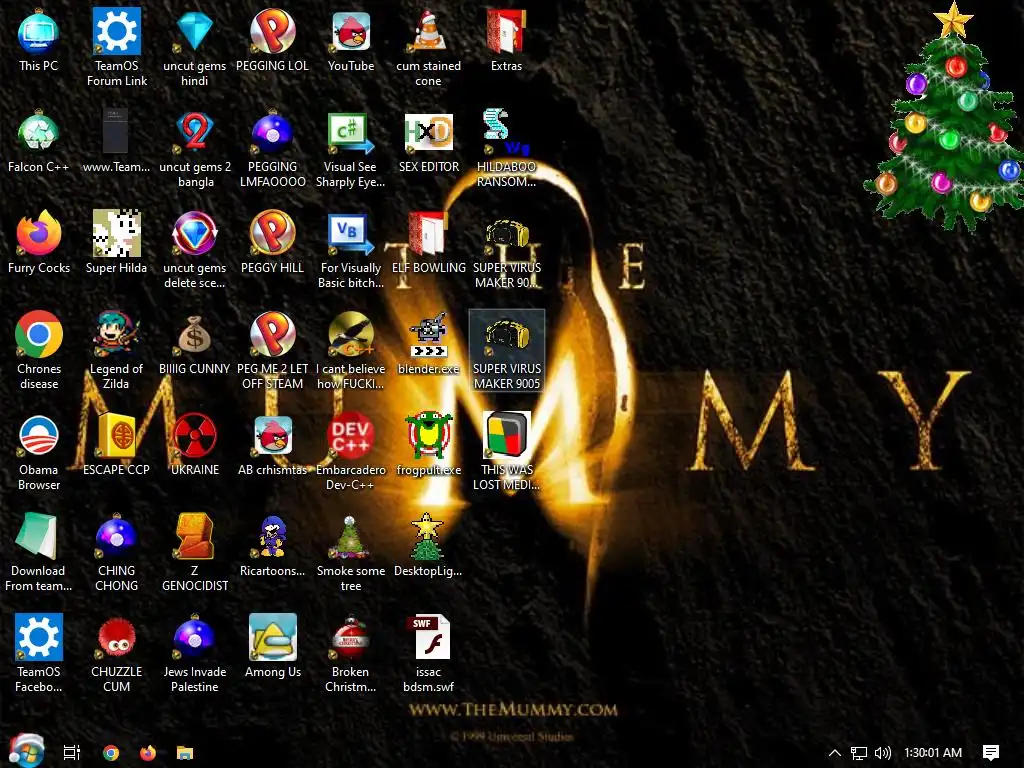
Task: Open the TeamOS Forum Link shortcut
Action: 116,47
